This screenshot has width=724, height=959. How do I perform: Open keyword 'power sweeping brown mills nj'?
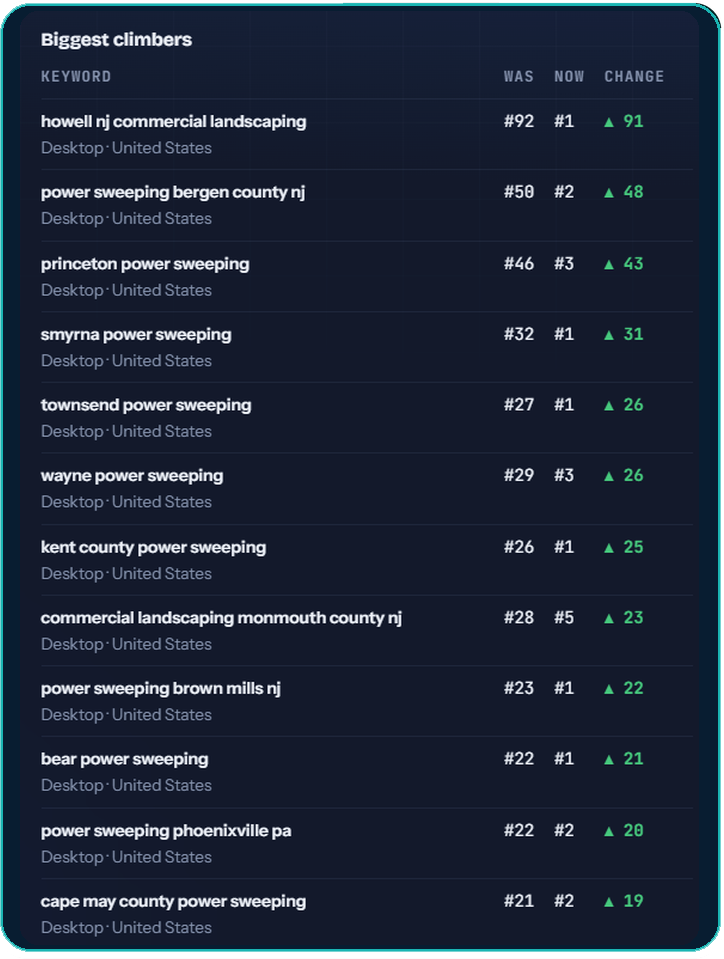click(161, 689)
